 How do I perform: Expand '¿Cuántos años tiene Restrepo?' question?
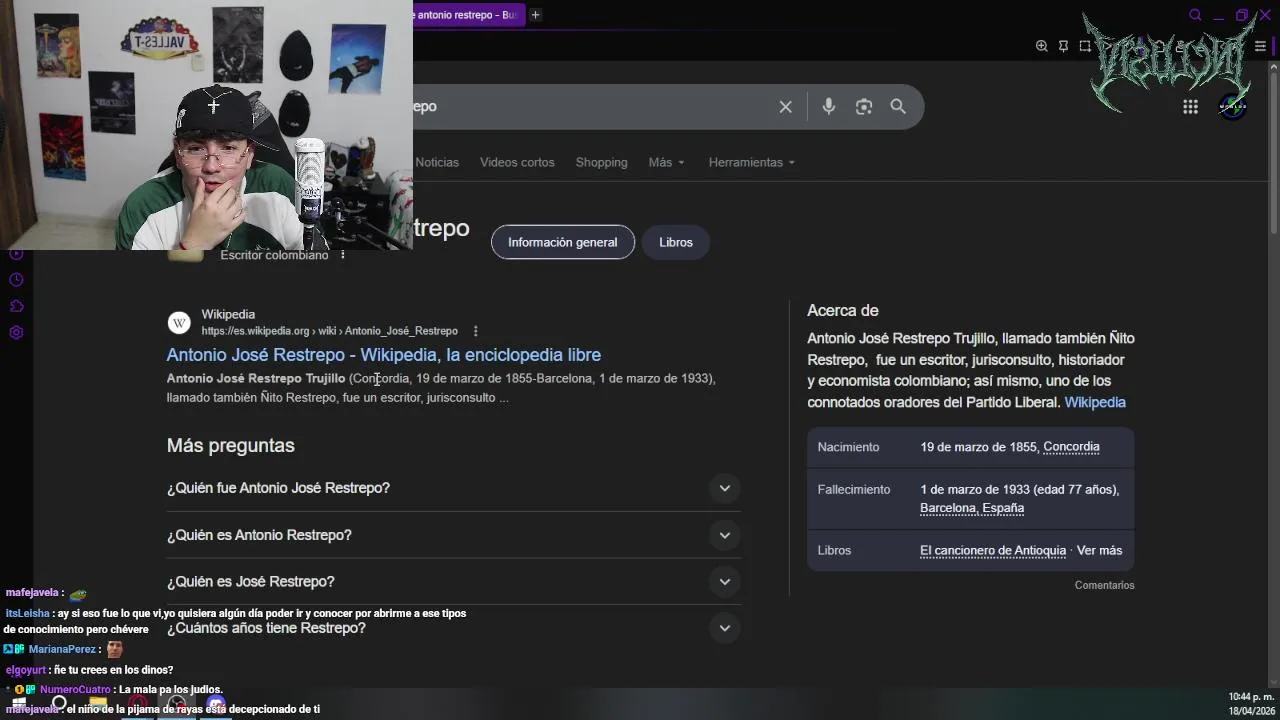pos(453,628)
